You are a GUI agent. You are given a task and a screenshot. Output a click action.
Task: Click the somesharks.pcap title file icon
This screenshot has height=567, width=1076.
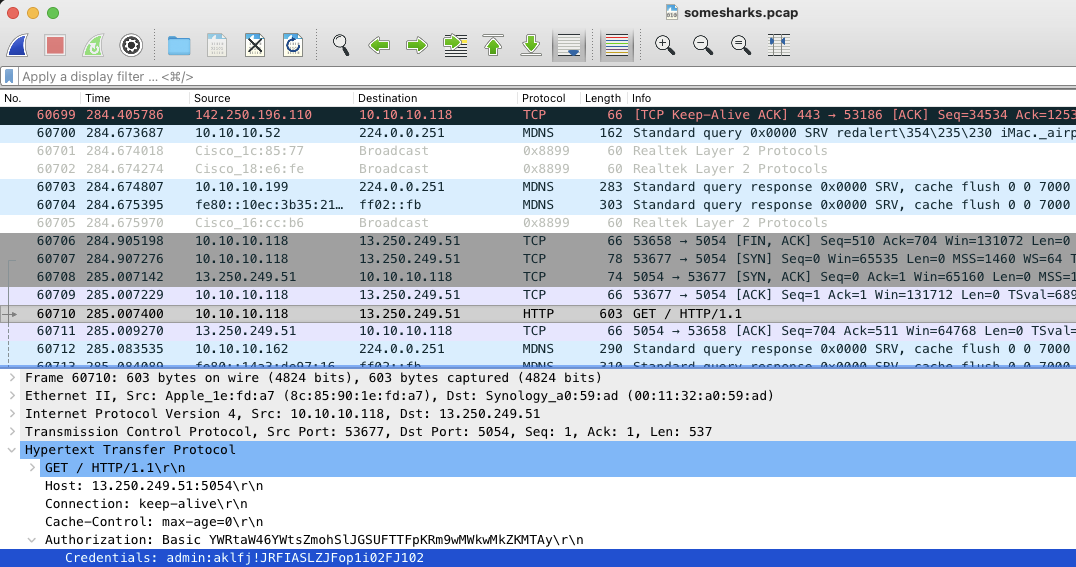pyautogui.click(x=672, y=12)
